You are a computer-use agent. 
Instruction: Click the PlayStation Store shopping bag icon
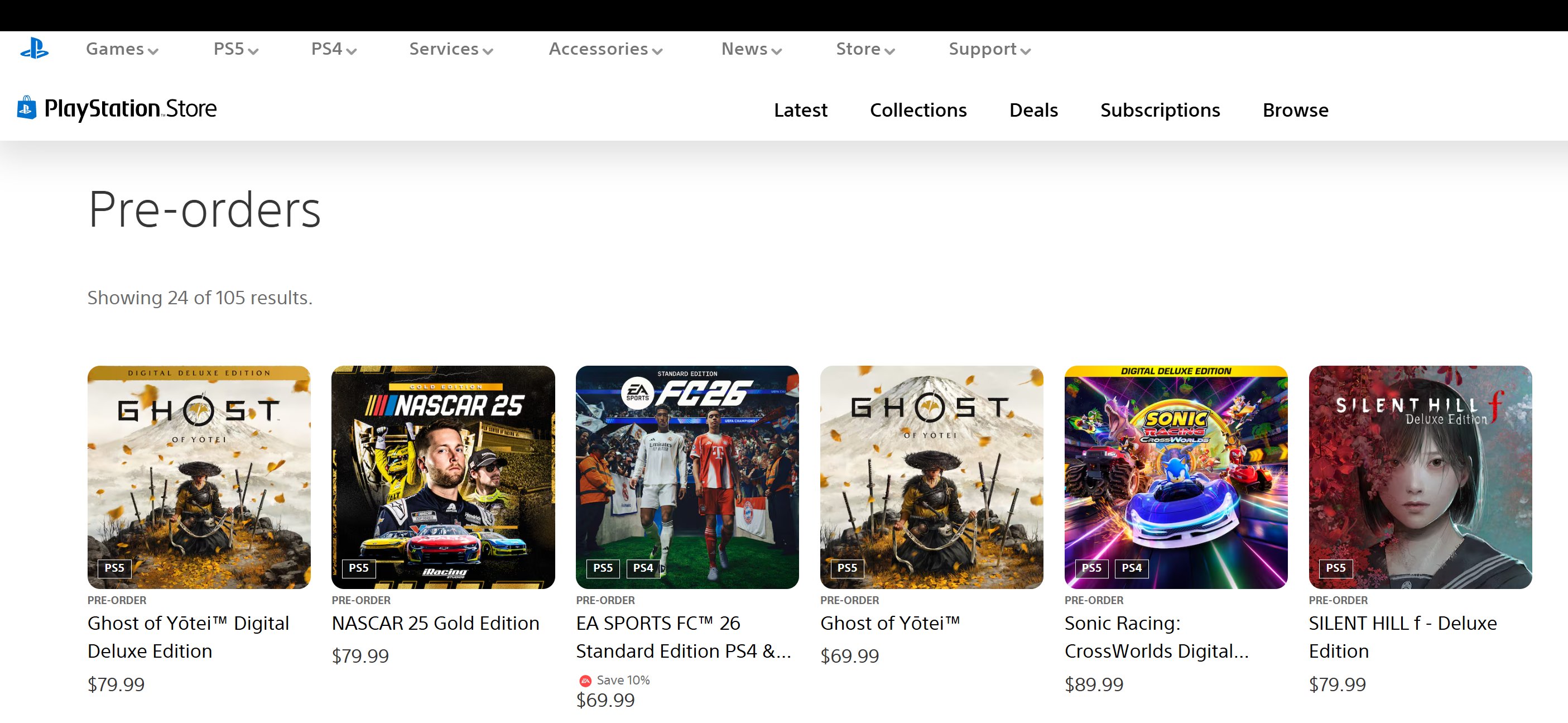(26, 108)
